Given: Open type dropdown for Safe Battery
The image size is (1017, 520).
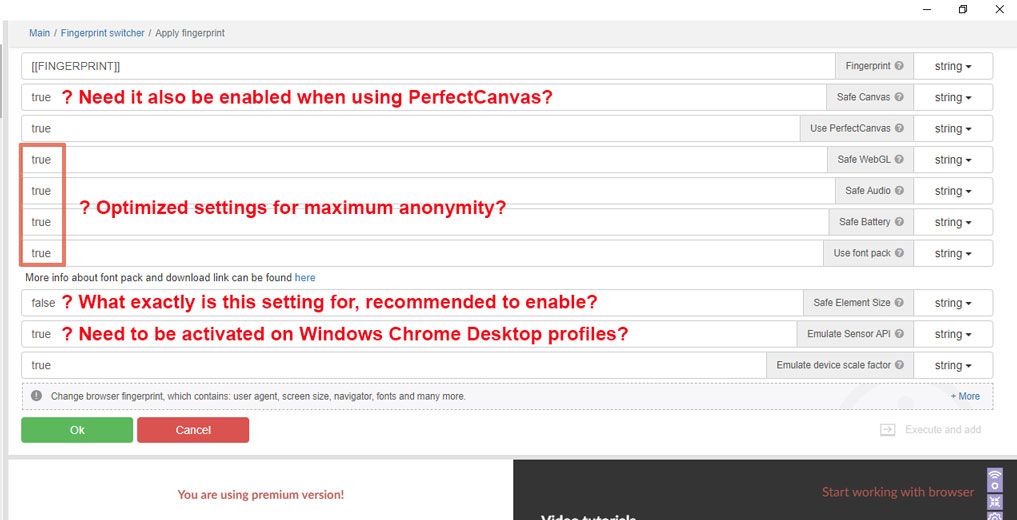Looking at the screenshot, I should (953, 222).
